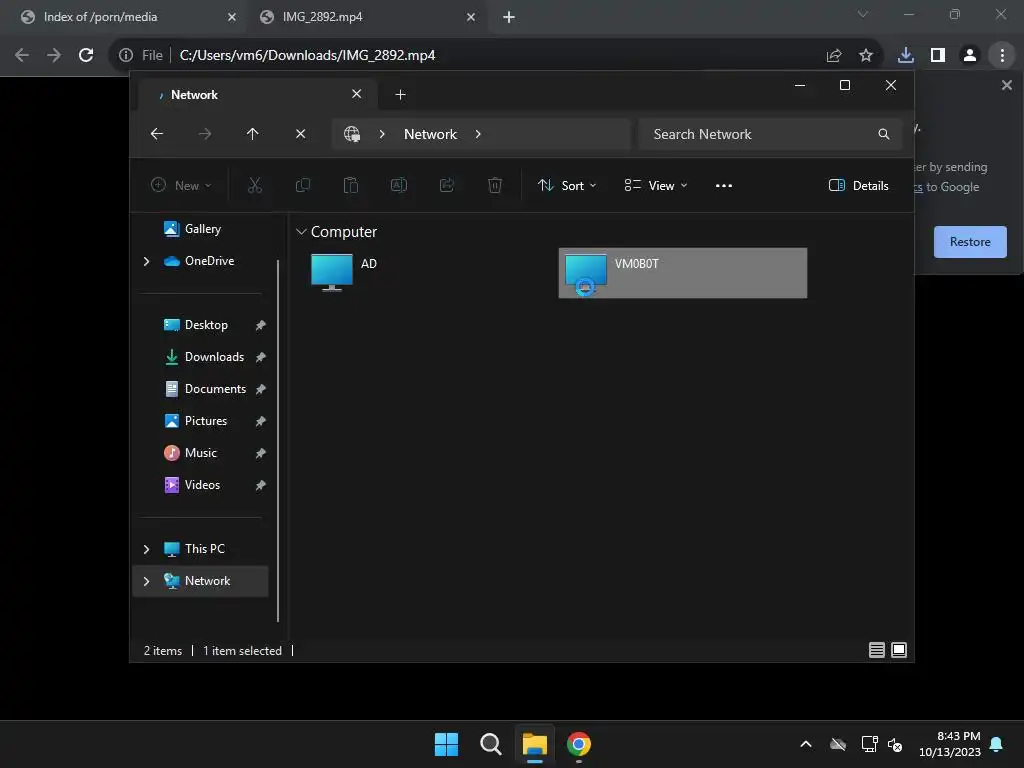Click the chevron before Network in address bar
This screenshot has height=768, width=1024.
(382, 134)
